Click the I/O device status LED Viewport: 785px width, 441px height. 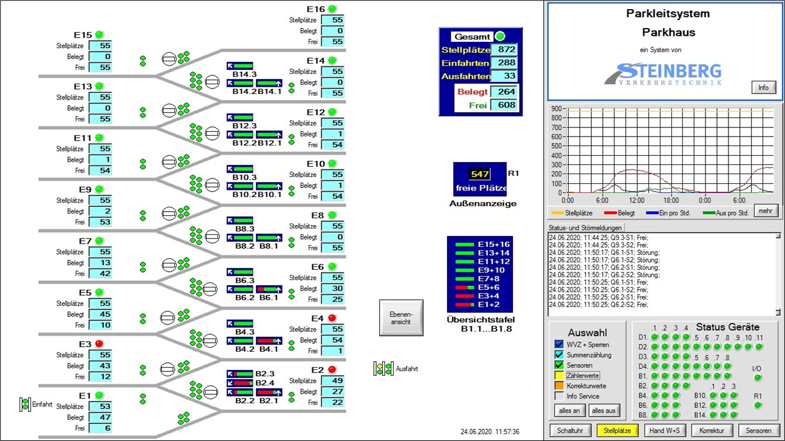pyautogui.click(x=757, y=378)
